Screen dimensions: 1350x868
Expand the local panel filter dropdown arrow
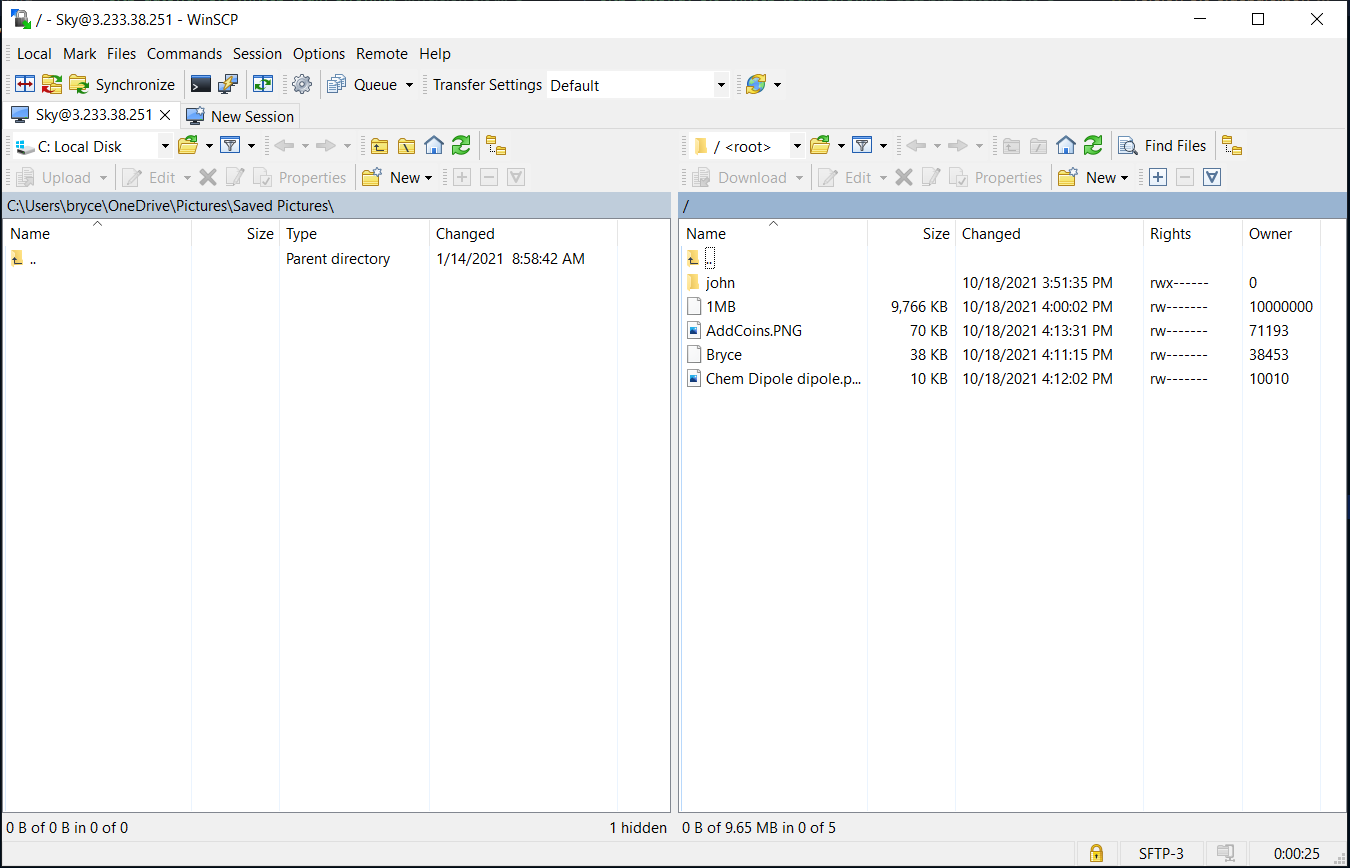(251, 146)
